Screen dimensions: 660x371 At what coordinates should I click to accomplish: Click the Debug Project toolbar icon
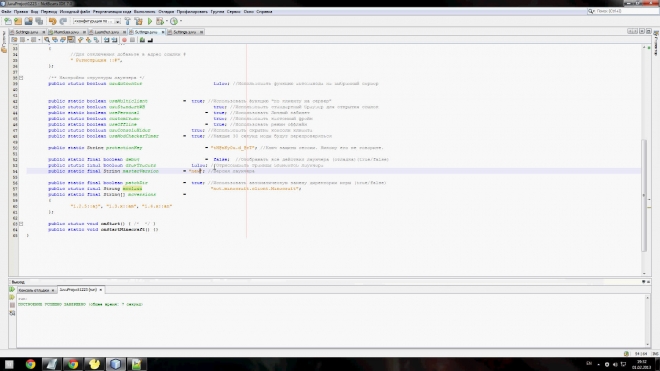click(160, 21)
